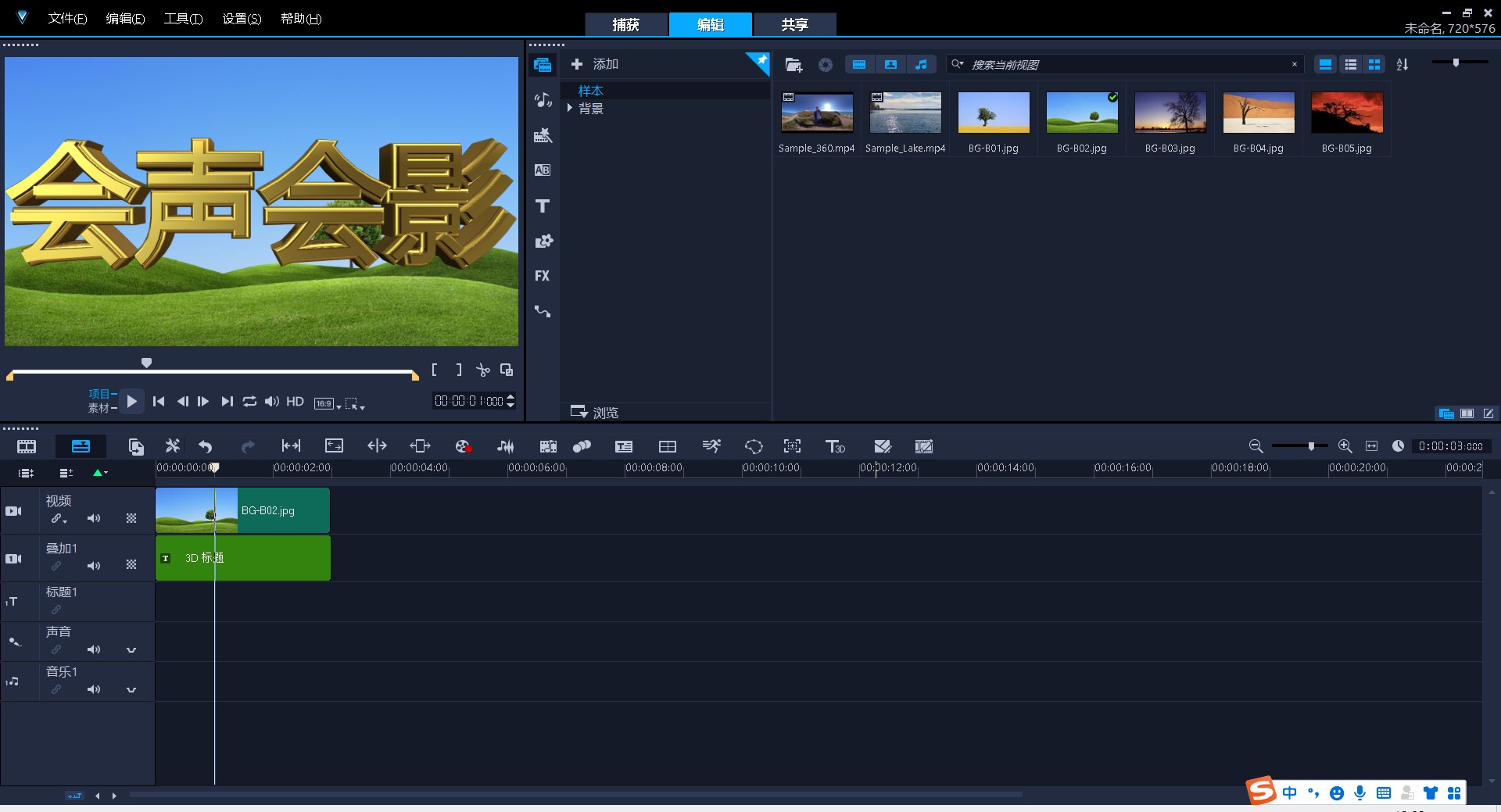Viewport: 1501px width, 812px height.
Task: Toggle show photos filter in library
Action: [x=890, y=65]
